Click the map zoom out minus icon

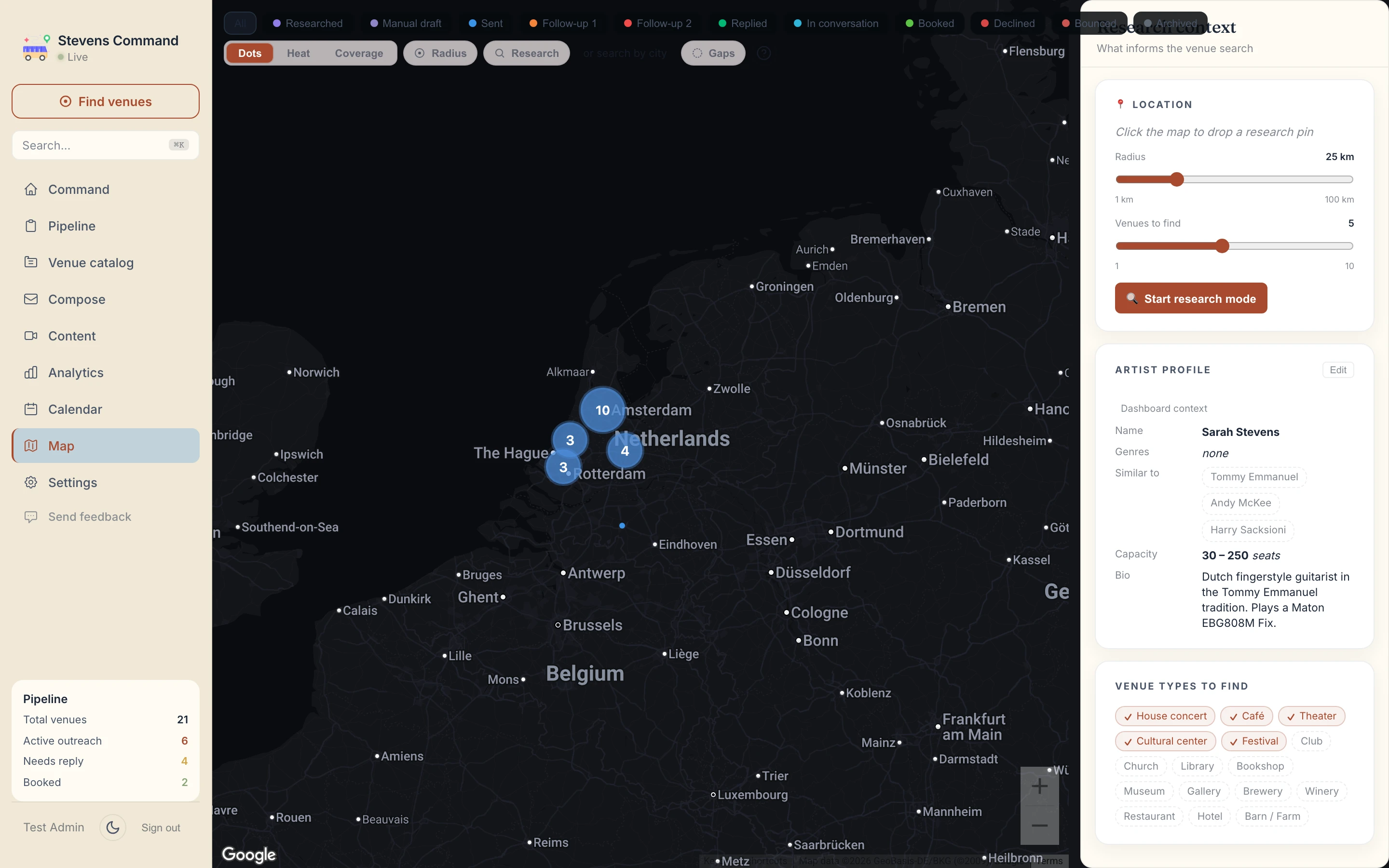[1039, 826]
